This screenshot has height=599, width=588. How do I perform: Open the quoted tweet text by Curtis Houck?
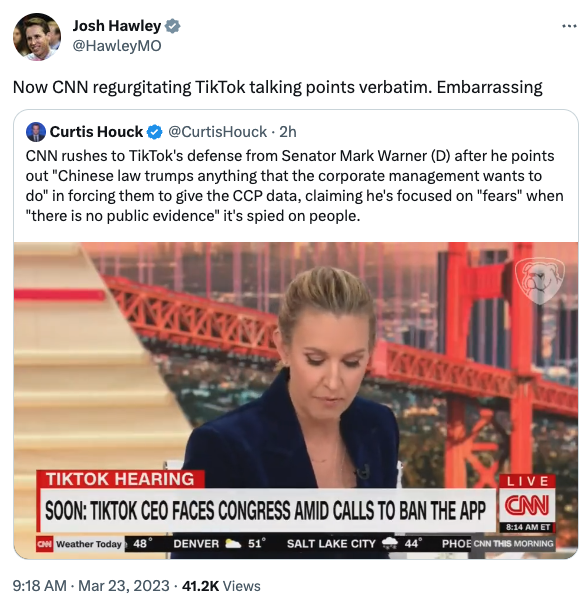[294, 186]
